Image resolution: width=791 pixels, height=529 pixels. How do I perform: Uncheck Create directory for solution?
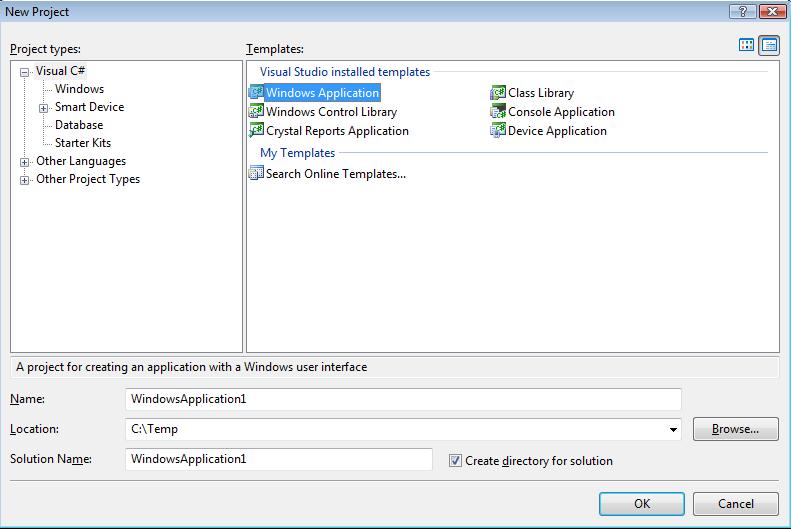(456, 461)
